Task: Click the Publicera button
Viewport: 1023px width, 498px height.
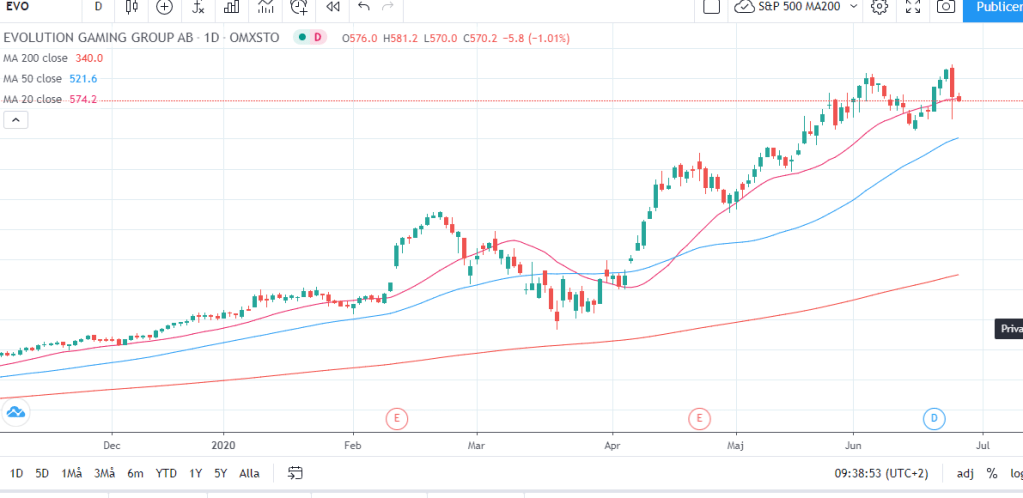Action: (x=993, y=7)
